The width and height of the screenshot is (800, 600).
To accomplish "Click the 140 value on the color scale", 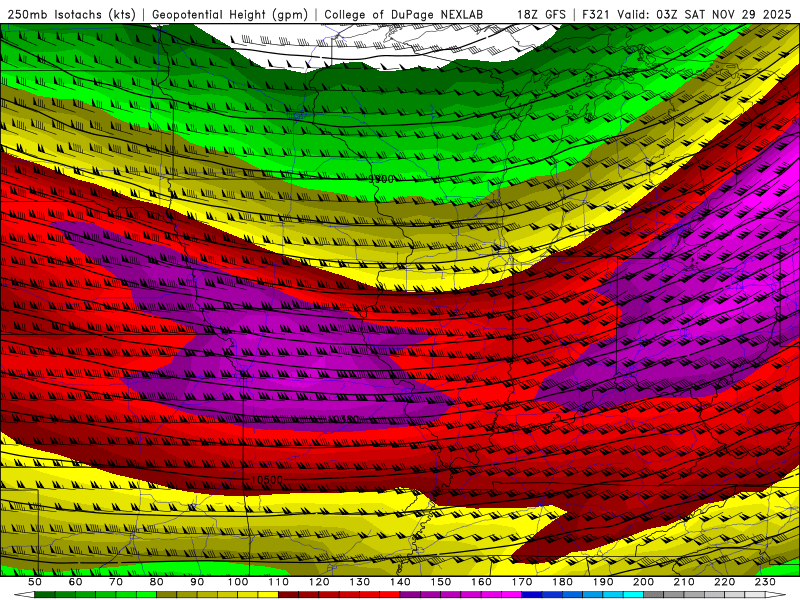I will (x=400, y=582).
